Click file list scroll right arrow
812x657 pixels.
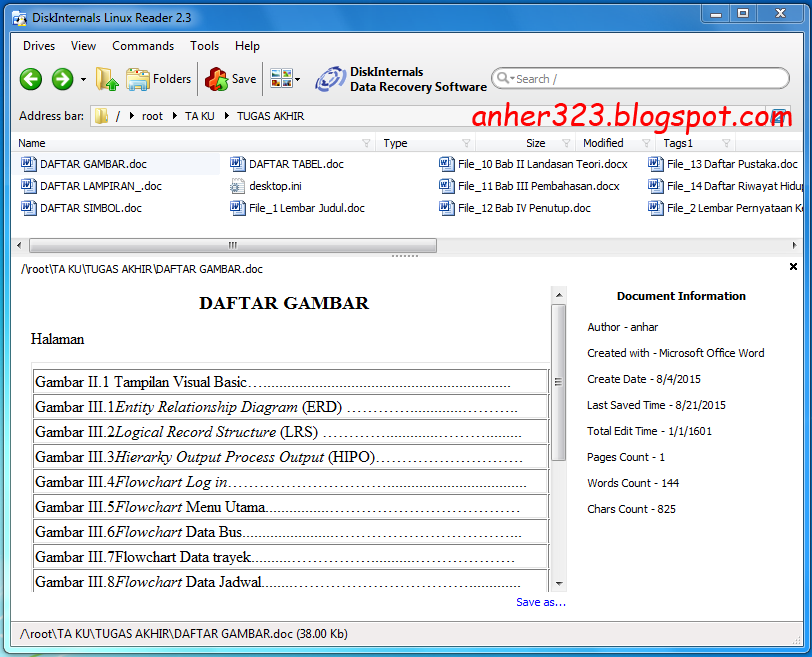point(794,245)
